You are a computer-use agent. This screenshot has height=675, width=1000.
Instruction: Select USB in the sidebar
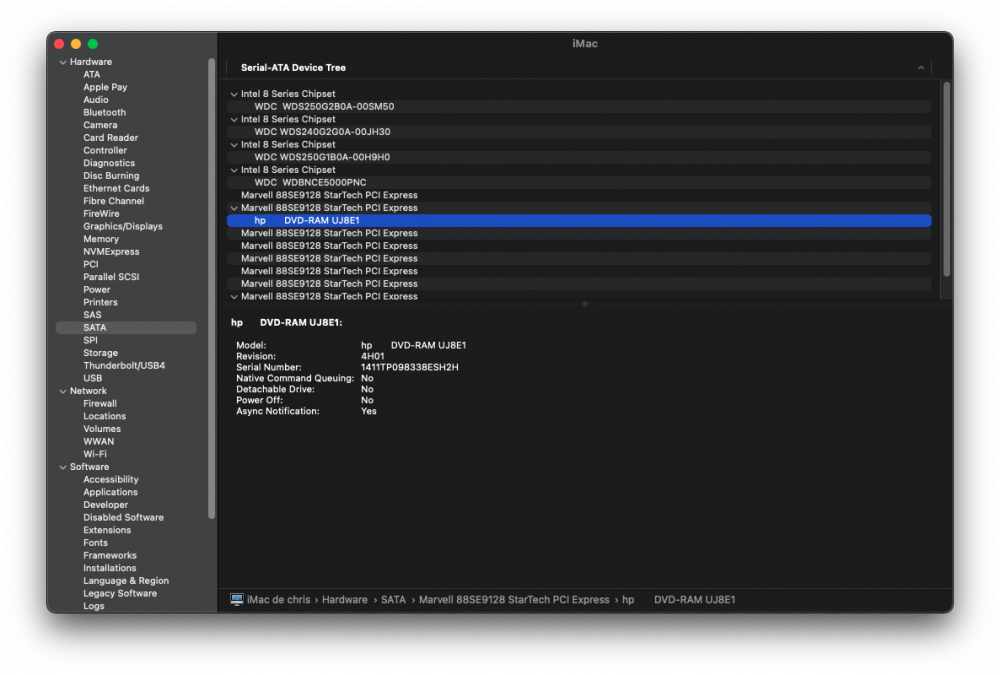(92, 378)
